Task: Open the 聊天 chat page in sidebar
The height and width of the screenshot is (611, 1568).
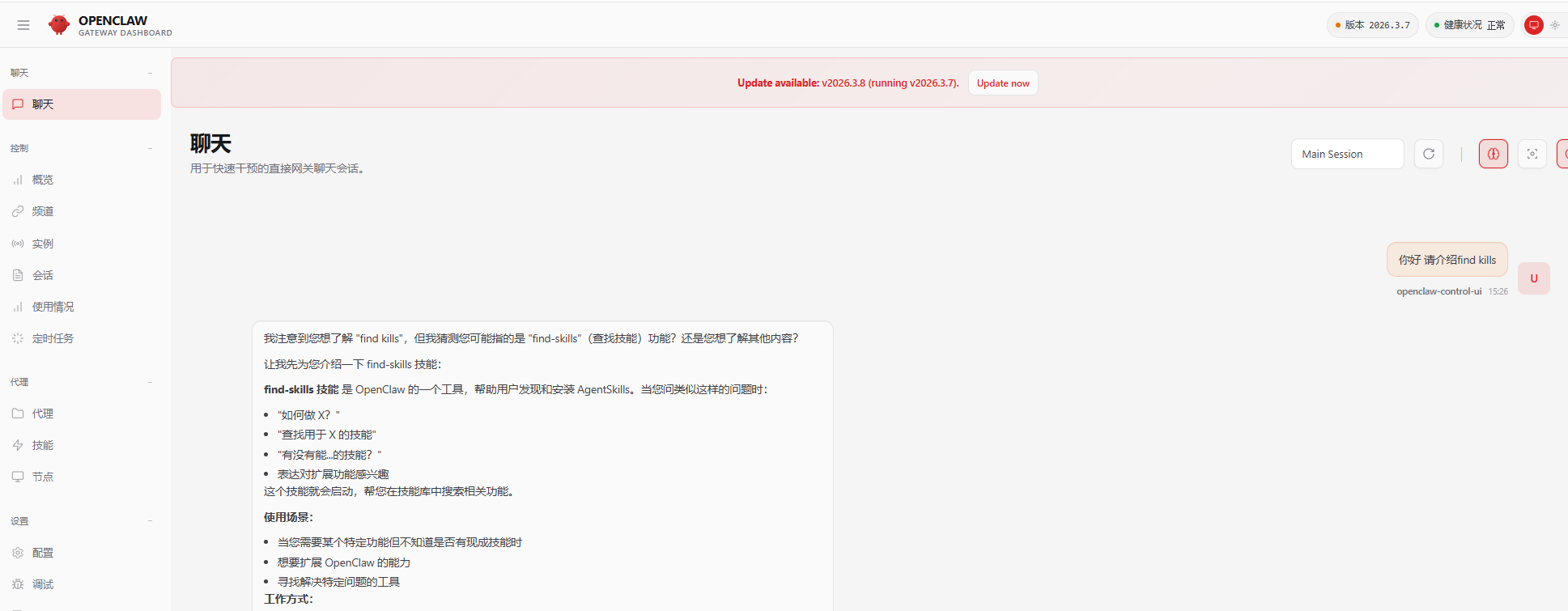Action: (82, 104)
